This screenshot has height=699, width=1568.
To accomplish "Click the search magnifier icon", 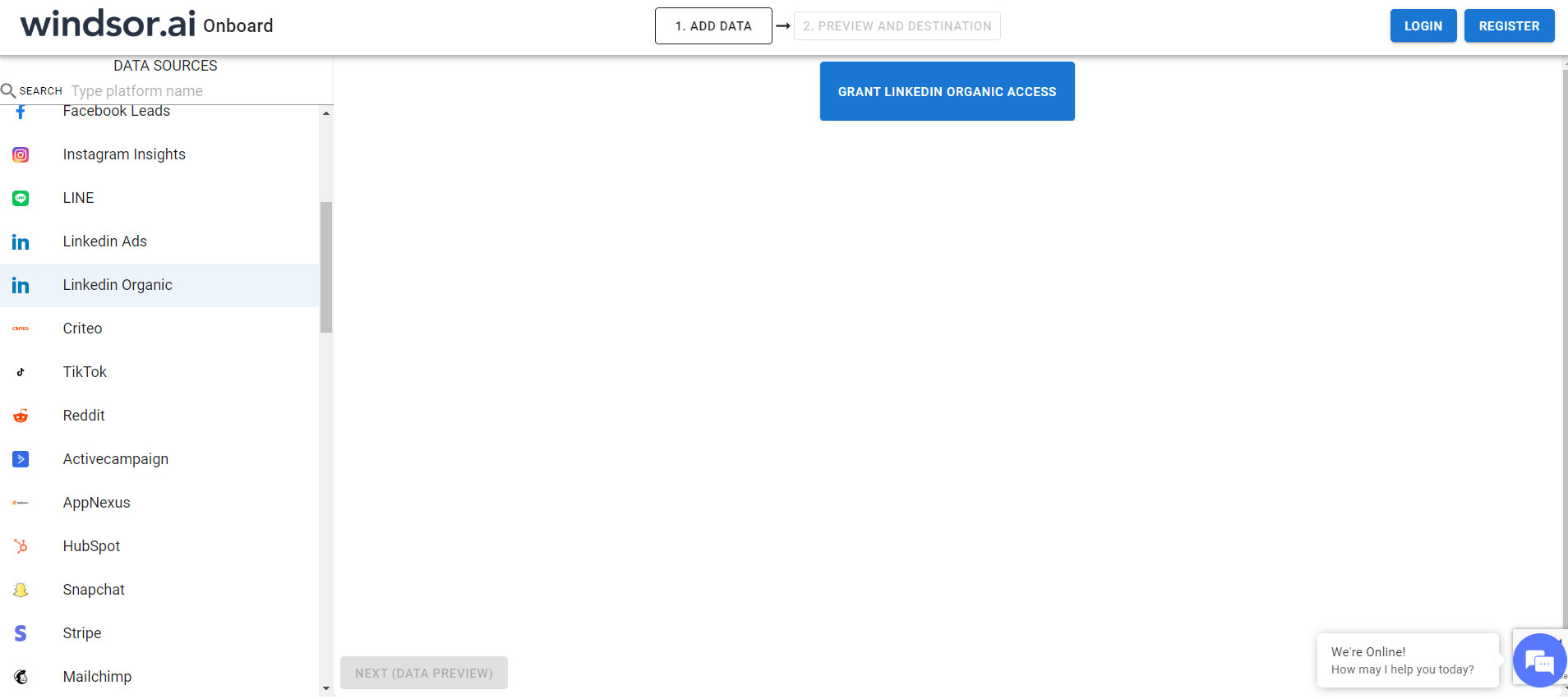I will [8, 90].
